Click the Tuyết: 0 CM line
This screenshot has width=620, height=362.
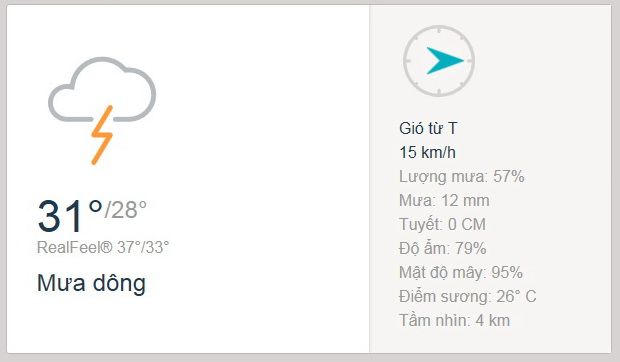click(x=442, y=224)
